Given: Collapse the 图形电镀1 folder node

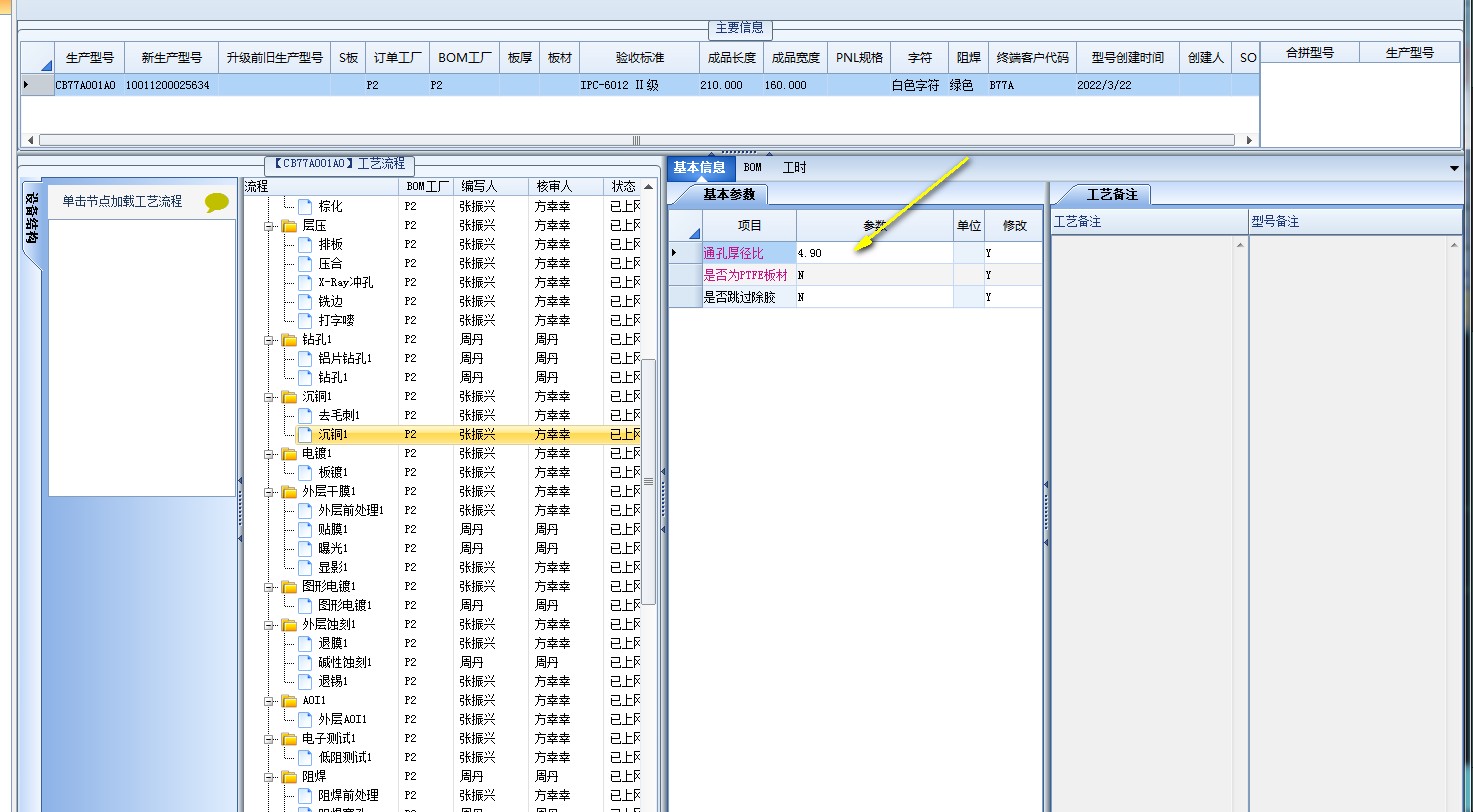Looking at the screenshot, I should point(270,587).
